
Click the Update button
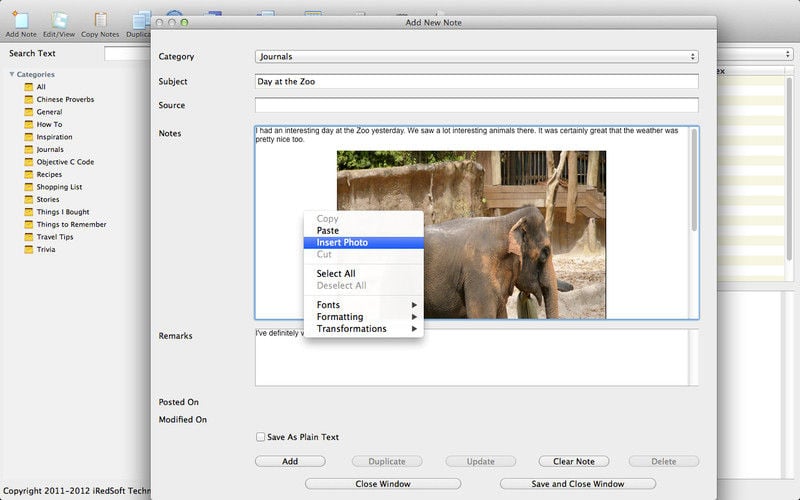coord(480,461)
